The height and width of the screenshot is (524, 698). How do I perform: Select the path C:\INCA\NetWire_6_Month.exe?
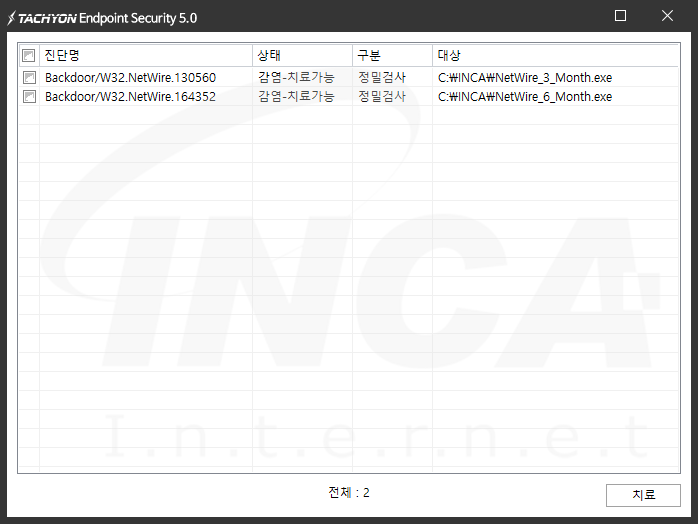(525, 97)
